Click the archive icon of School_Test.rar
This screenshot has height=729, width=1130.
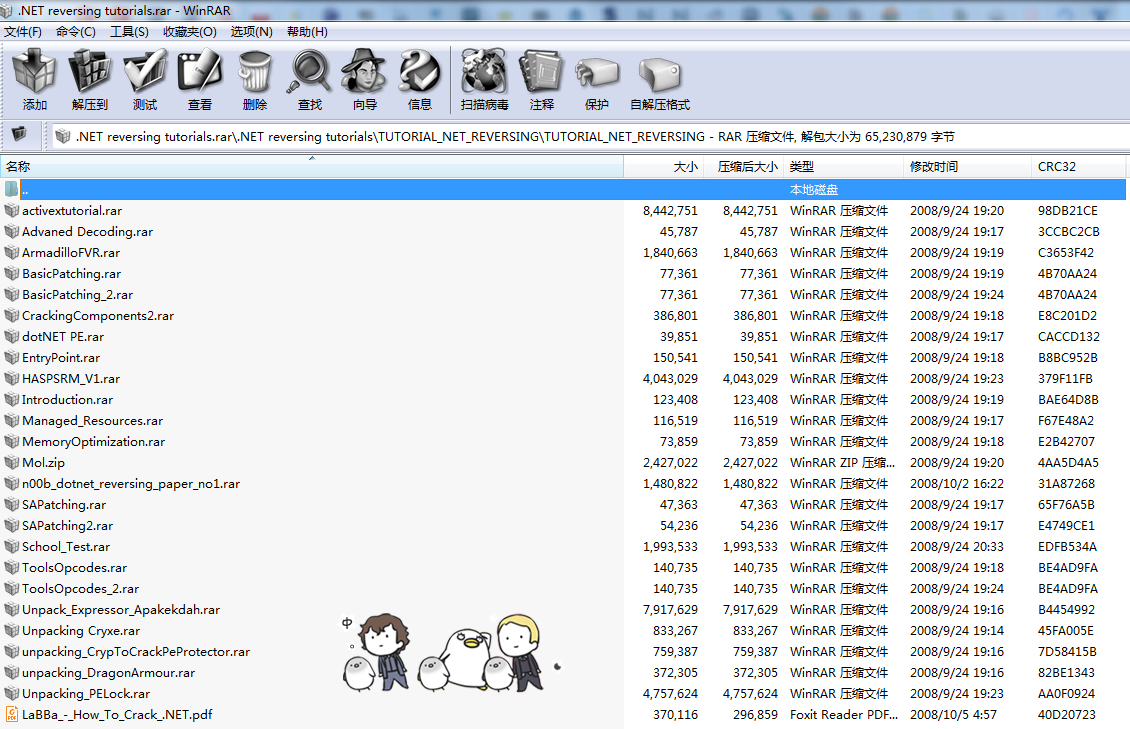pos(12,546)
